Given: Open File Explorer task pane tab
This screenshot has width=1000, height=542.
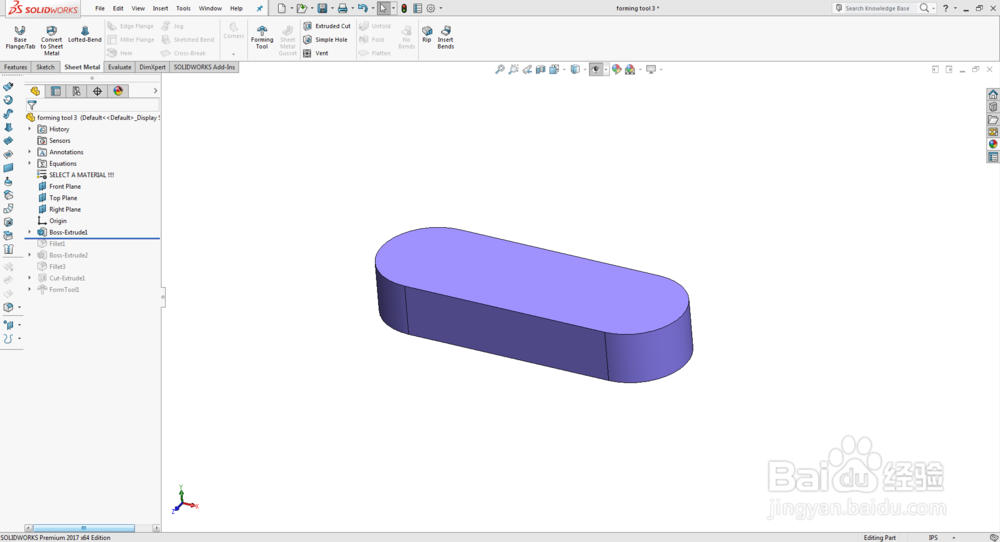Looking at the screenshot, I should [x=993, y=119].
